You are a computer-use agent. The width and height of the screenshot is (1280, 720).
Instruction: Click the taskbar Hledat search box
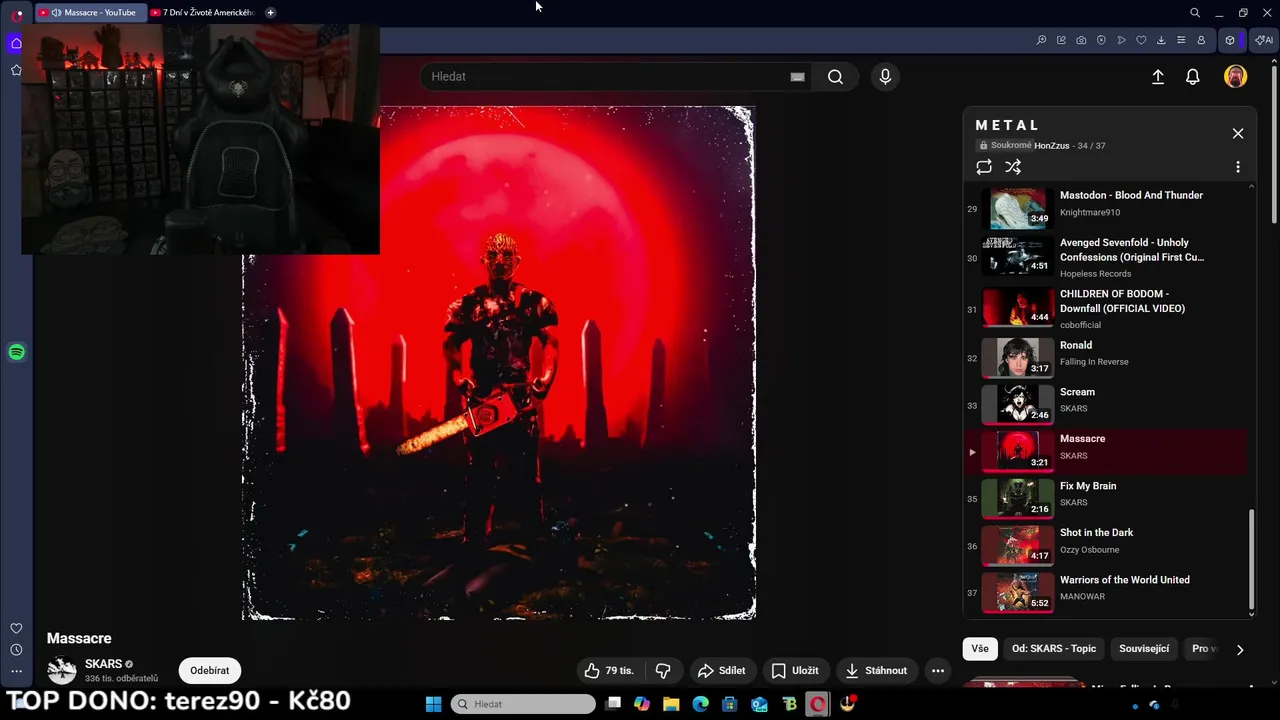point(523,704)
